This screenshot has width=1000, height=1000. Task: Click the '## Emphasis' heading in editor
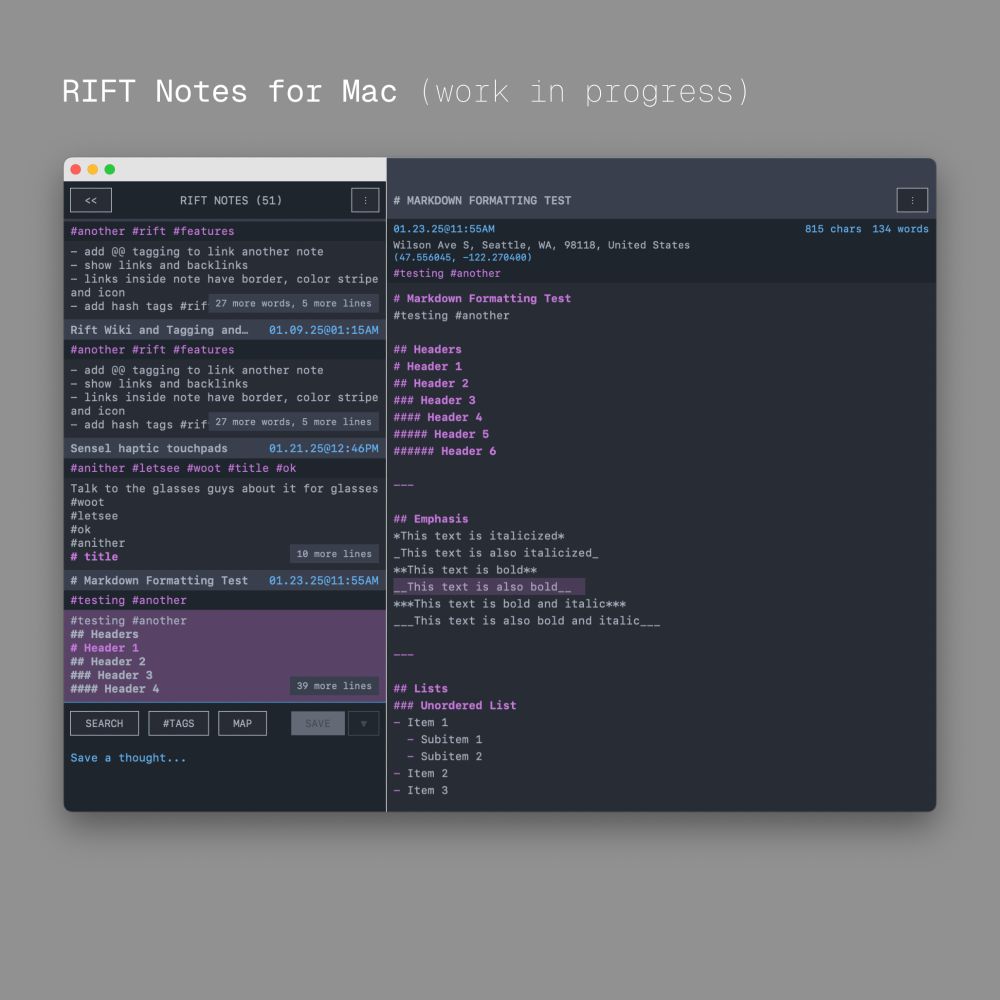[430, 519]
